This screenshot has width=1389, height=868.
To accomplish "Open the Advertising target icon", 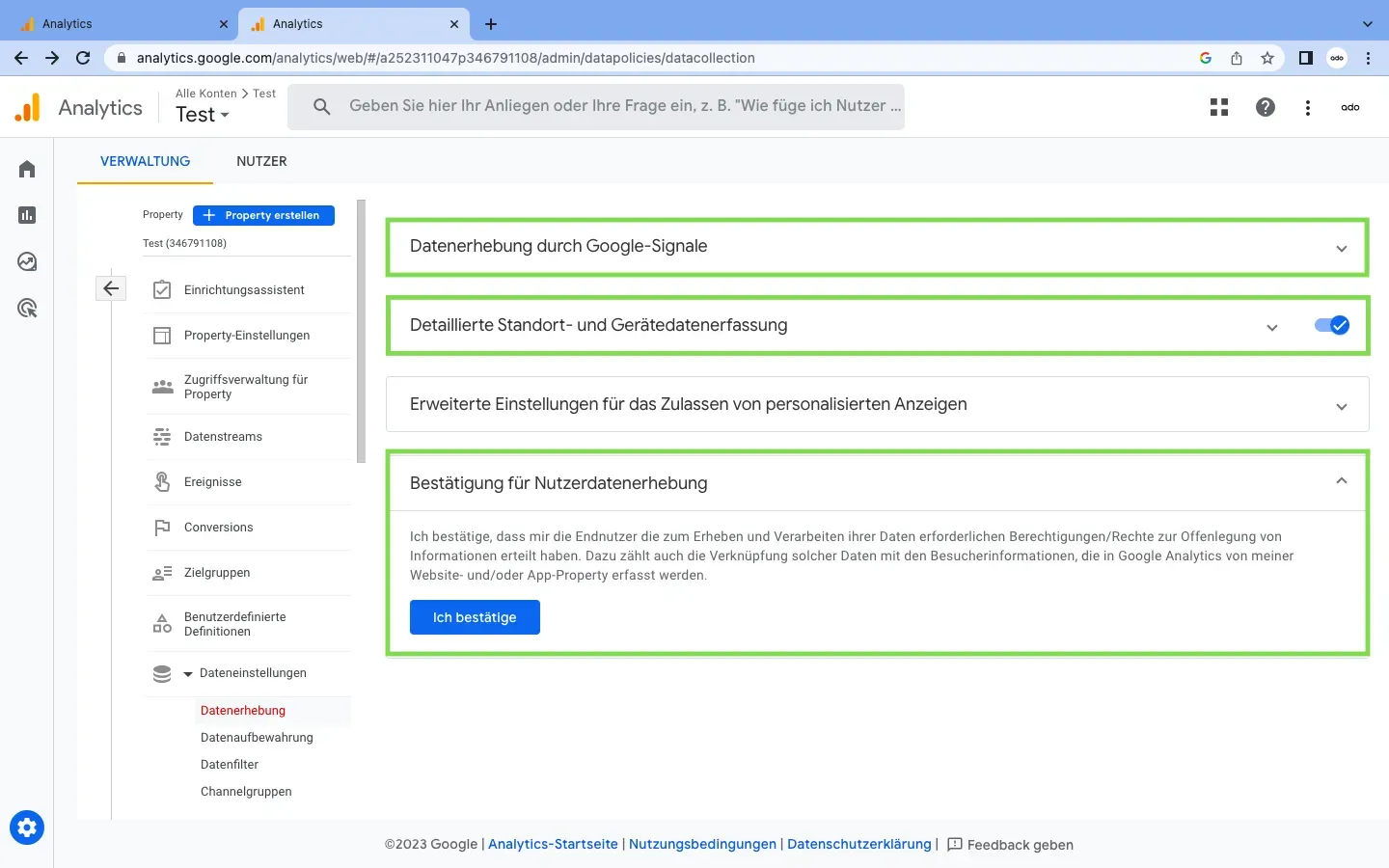I will pyautogui.click(x=27, y=308).
